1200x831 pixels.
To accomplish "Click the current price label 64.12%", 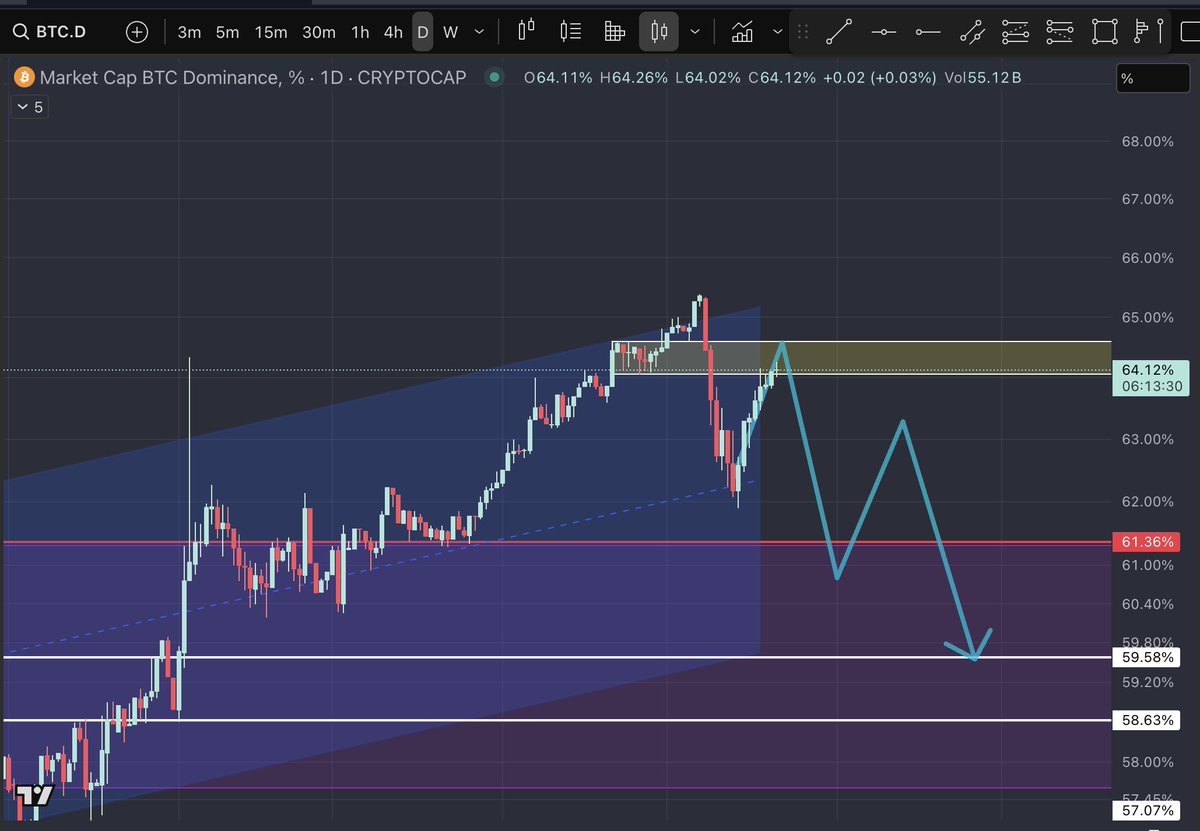I will (1148, 369).
